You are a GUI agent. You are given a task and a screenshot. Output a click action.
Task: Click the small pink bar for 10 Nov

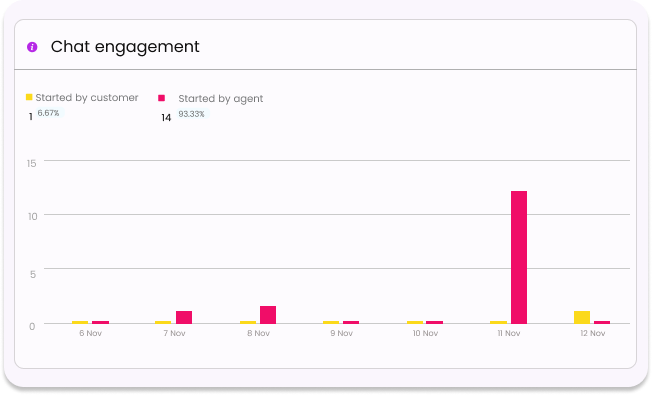435,322
